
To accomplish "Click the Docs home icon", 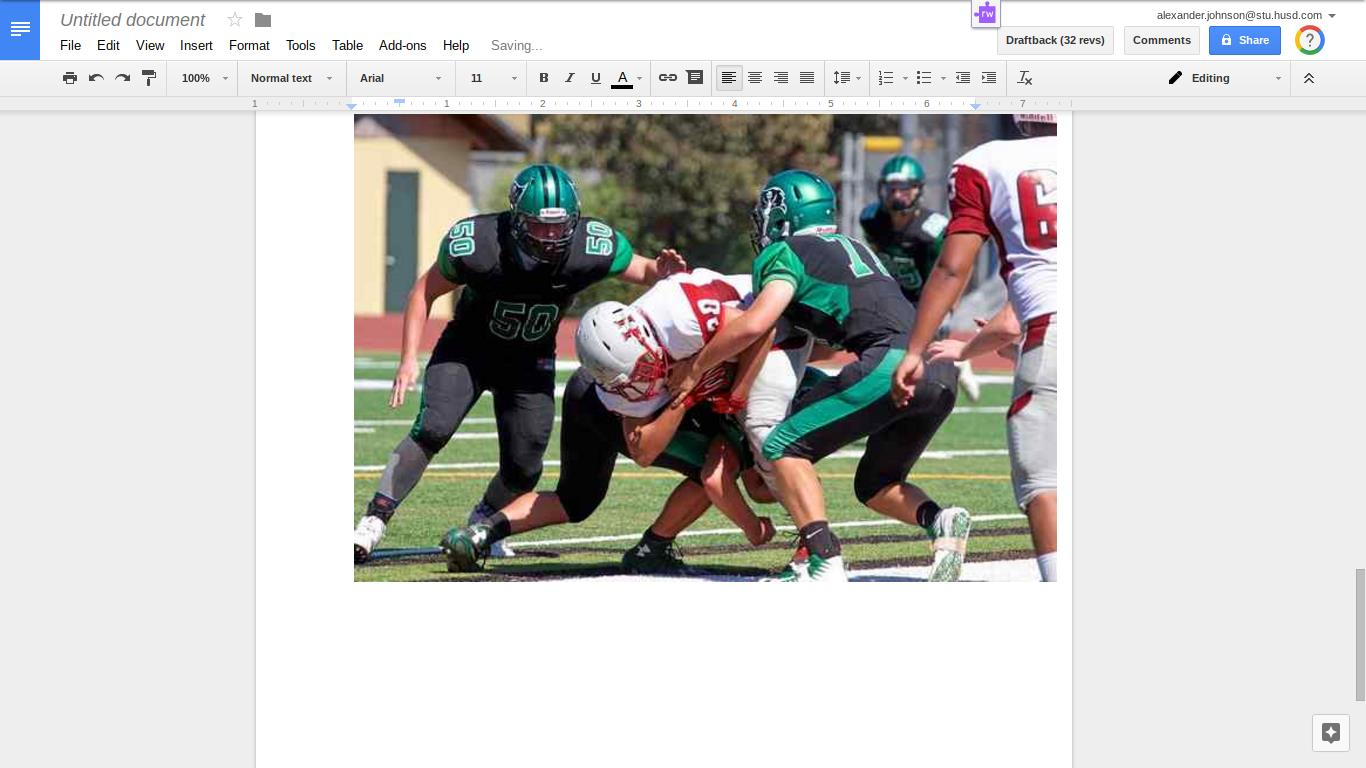I will tap(20, 30).
